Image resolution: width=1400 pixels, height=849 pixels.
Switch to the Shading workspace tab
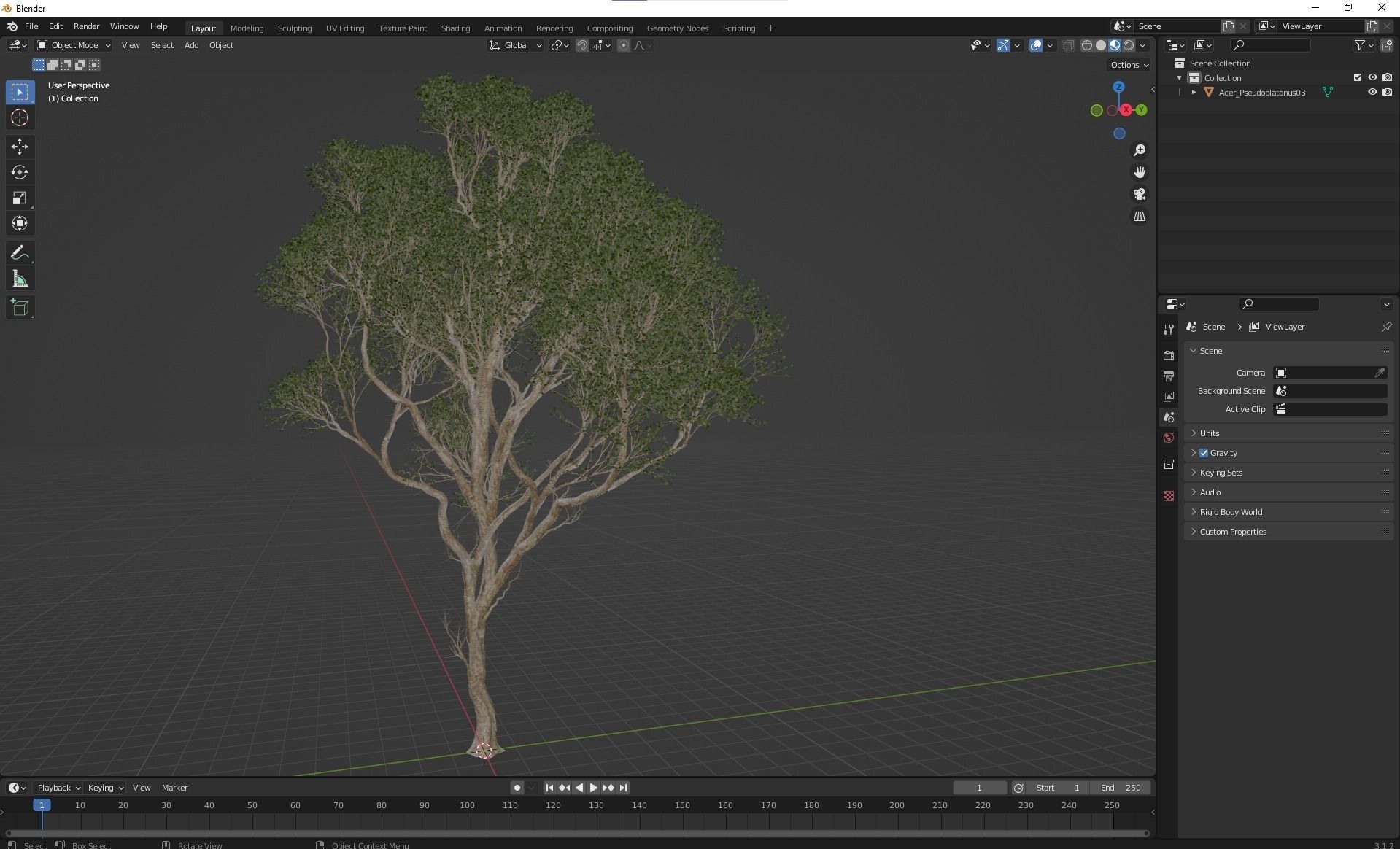click(x=455, y=28)
